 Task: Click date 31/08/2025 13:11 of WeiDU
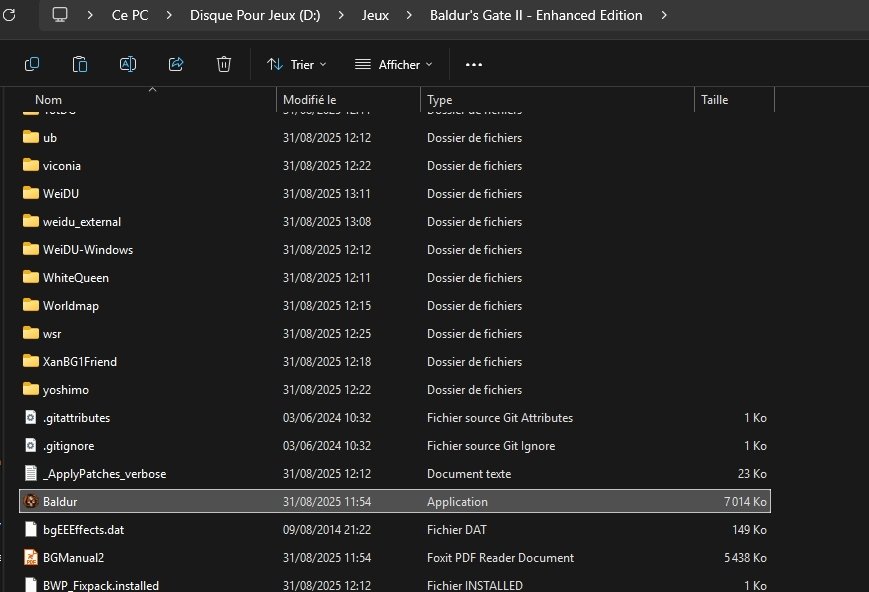[326, 193]
